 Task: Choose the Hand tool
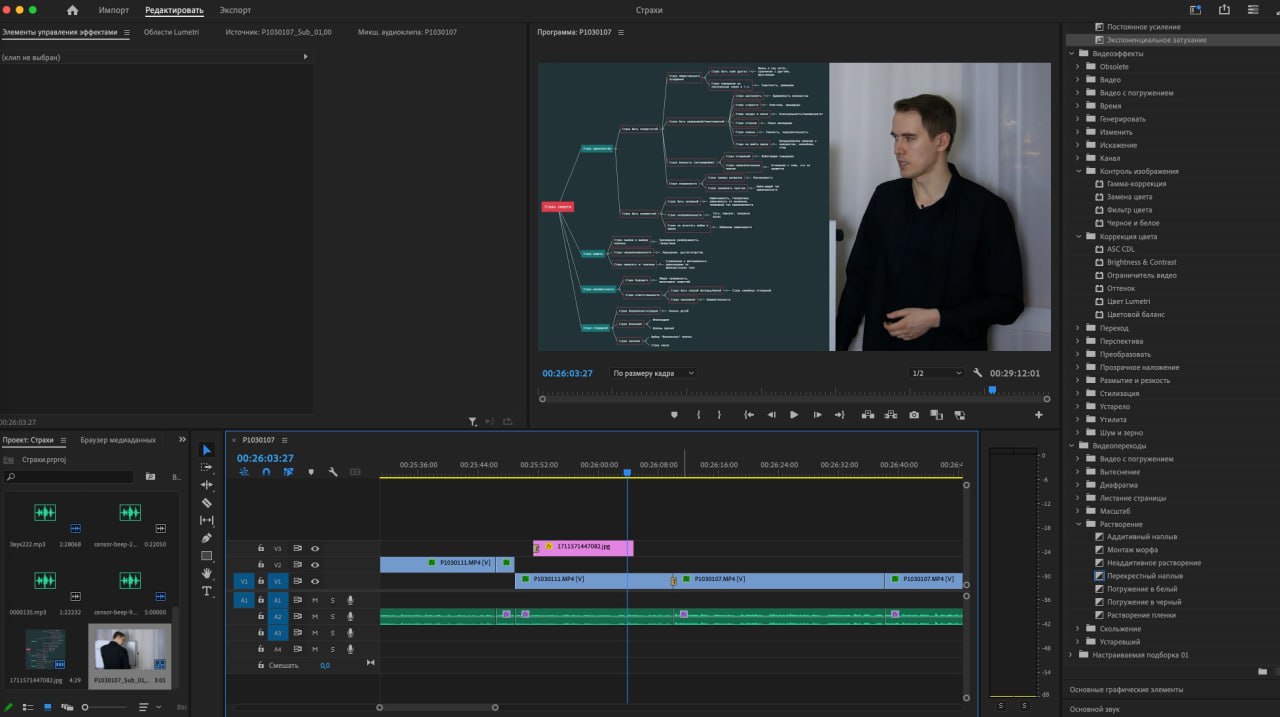pyautogui.click(x=207, y=573)
